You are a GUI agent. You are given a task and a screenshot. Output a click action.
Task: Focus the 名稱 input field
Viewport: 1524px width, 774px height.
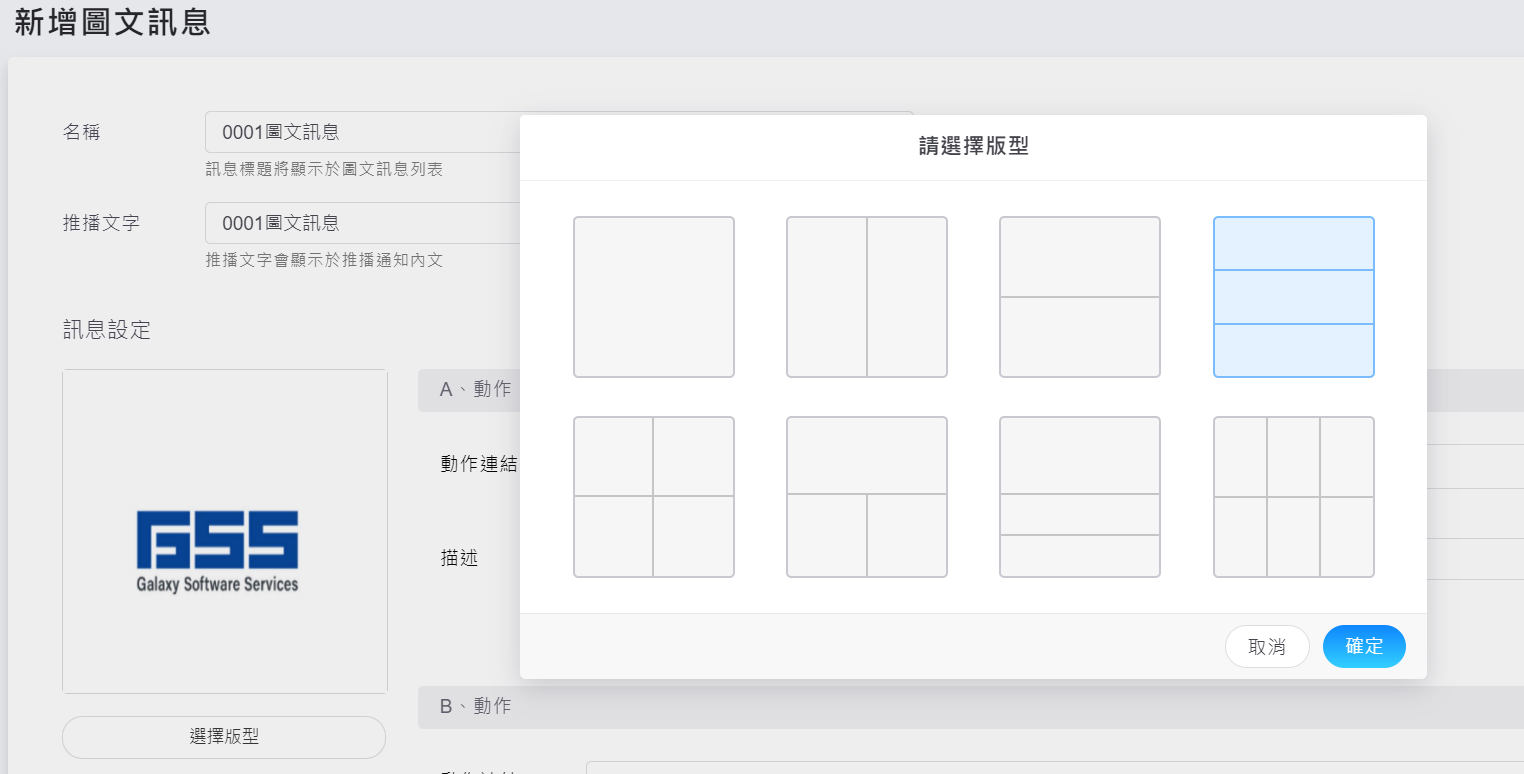point(360,132)
